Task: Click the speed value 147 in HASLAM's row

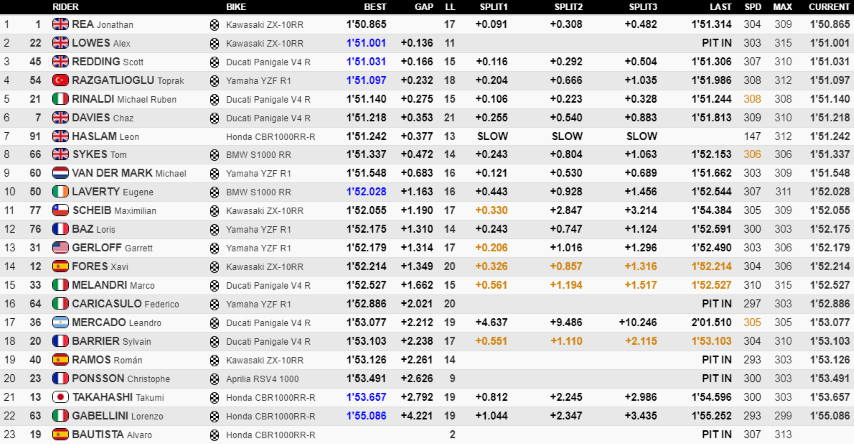Action: (x=753, y=136)
